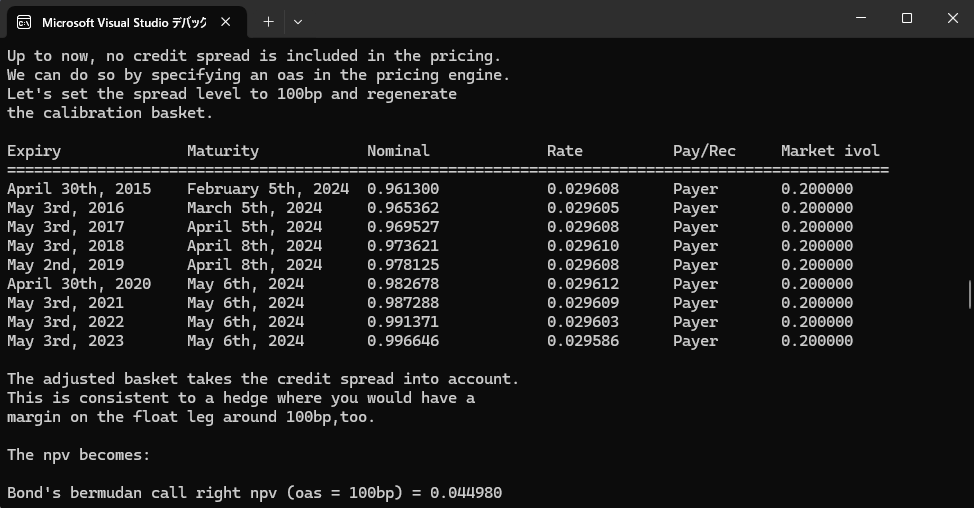
Task: Click the bermudan call right npv 0.044980 line
Action: (255, 493)
